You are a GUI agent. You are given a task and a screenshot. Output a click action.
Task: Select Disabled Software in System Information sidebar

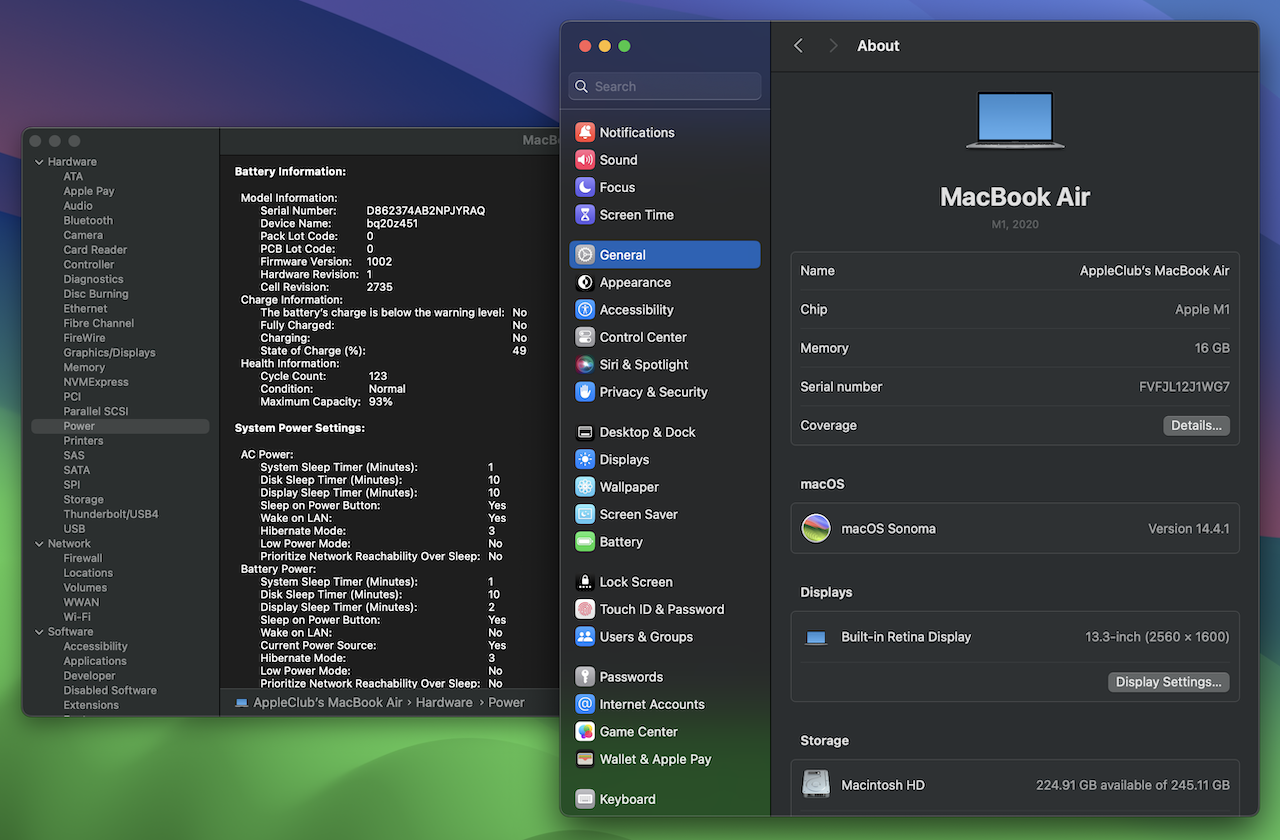click(110, 690)
